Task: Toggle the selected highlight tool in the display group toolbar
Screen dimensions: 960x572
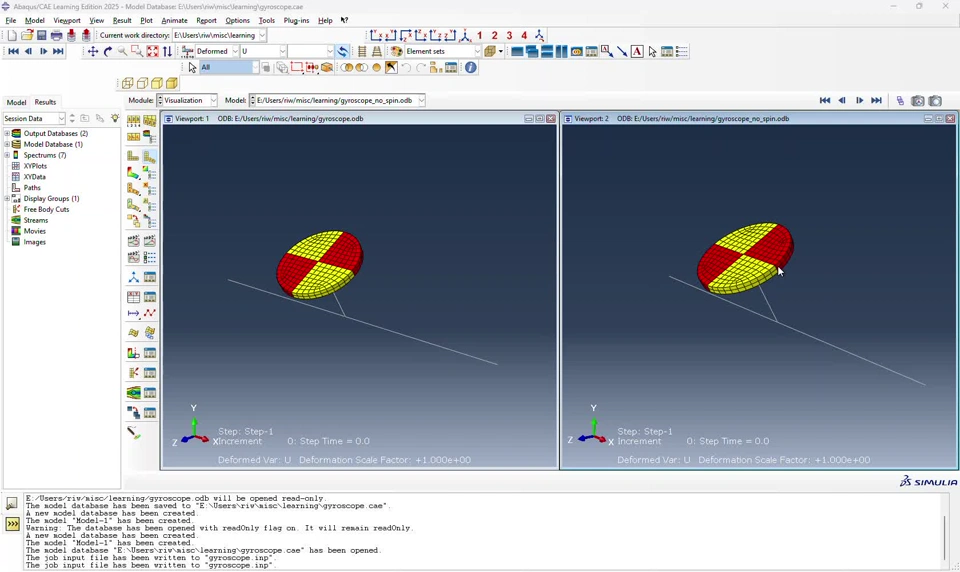Action: tap(391, 67)
